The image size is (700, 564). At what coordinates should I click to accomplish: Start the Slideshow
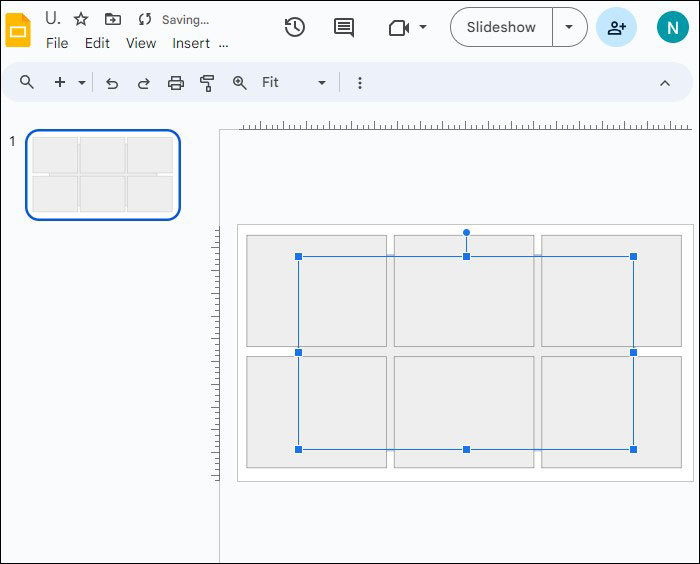click(x=501, y=27)
